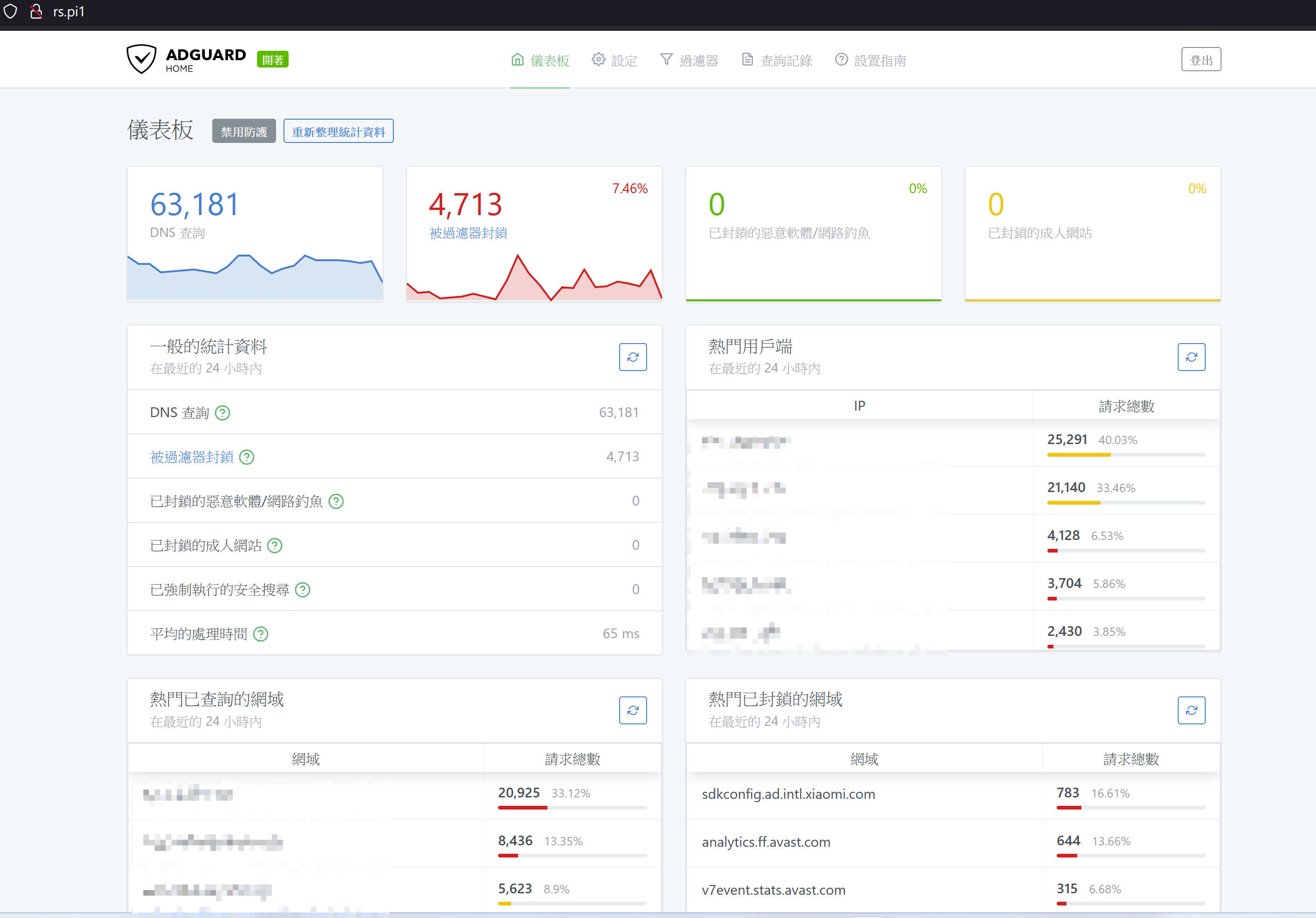This screenshot has height=918, width=1316.
Task: Refresh the top blocked domains panel
Action: (x=1191, y=710)
